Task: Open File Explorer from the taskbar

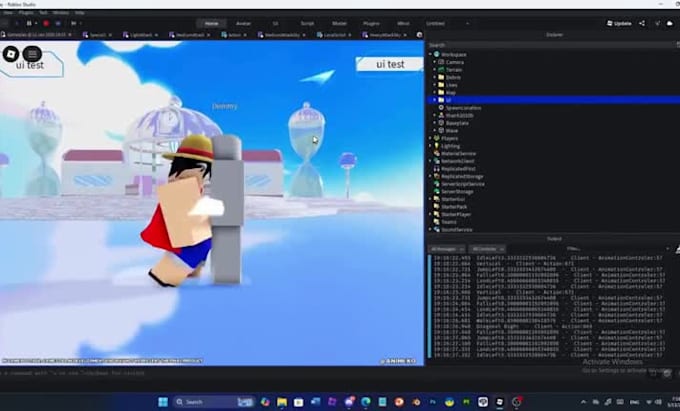Action: point(282,402)
